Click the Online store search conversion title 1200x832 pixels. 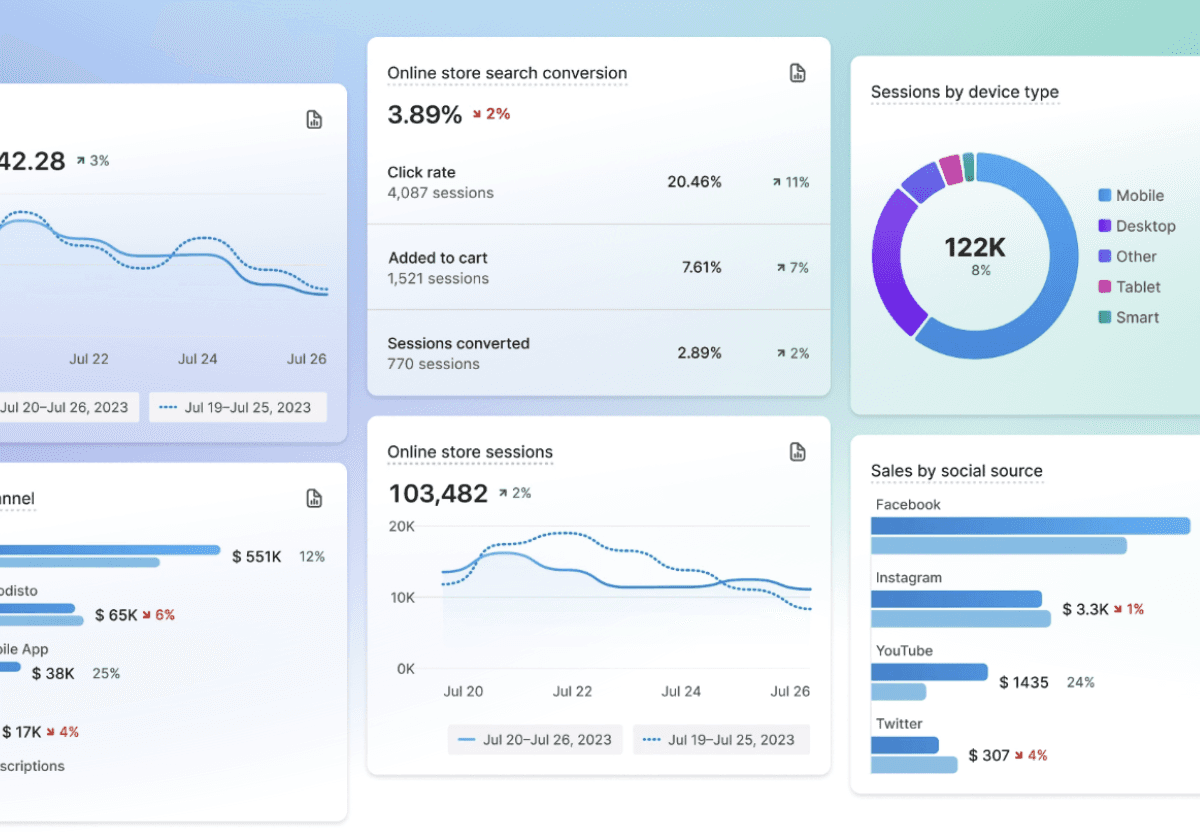(x=507, y=73)
